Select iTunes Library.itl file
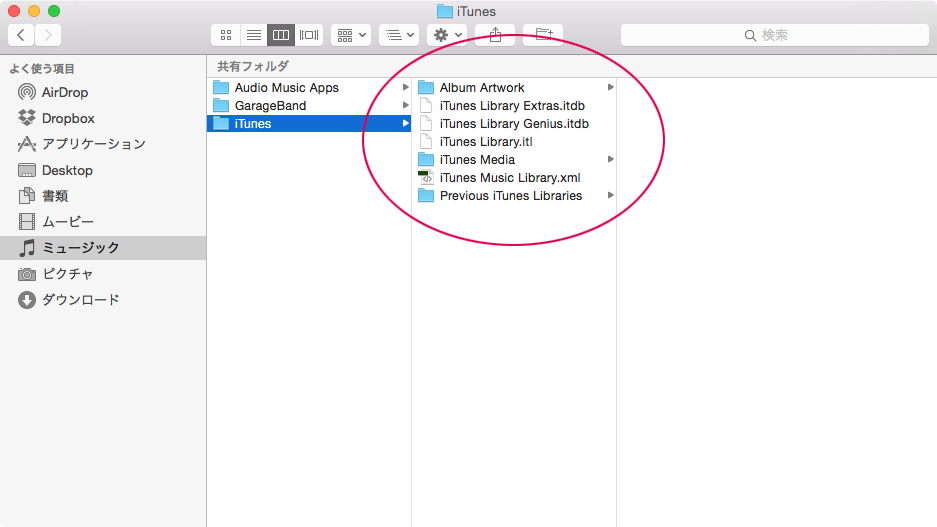The height and width of the screenshot is (527, 937). coord(514,142)
